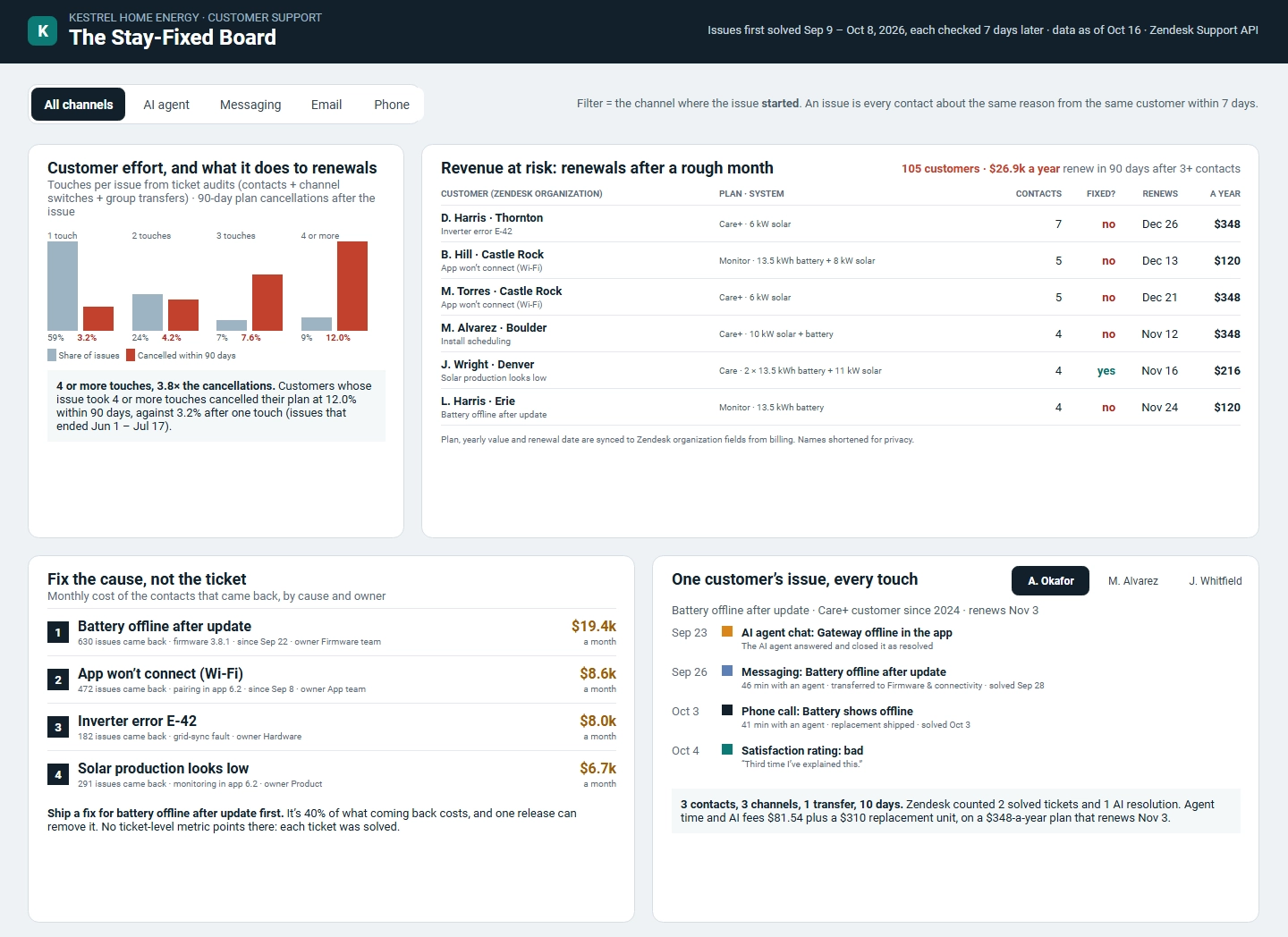Click rank badge 1 for Battery offline
1288x937 pixels.
(x=58, y=632)
